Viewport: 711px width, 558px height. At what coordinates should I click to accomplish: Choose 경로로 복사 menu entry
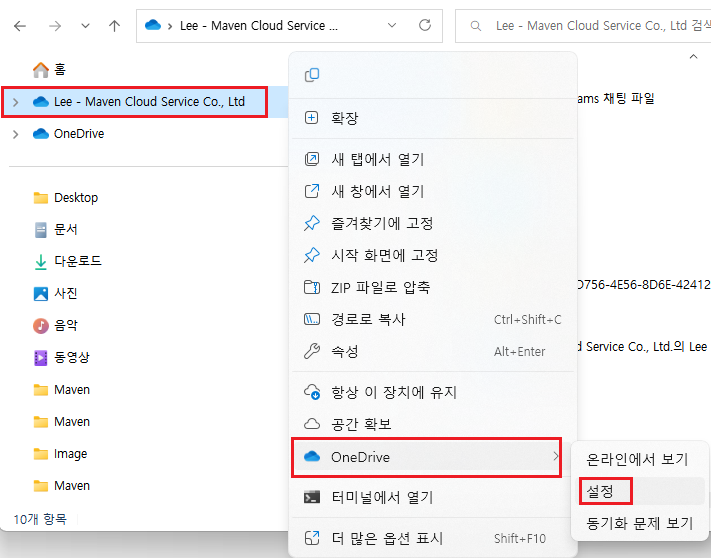coord(433,320)
